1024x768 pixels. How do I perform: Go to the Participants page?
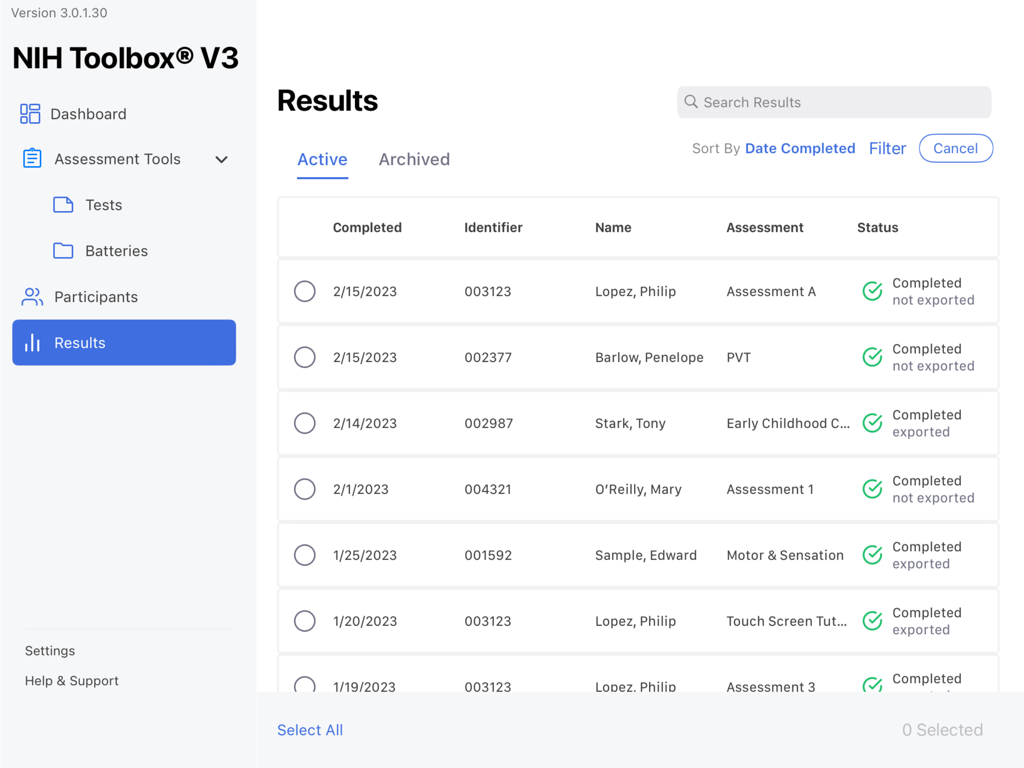[96, 297]
